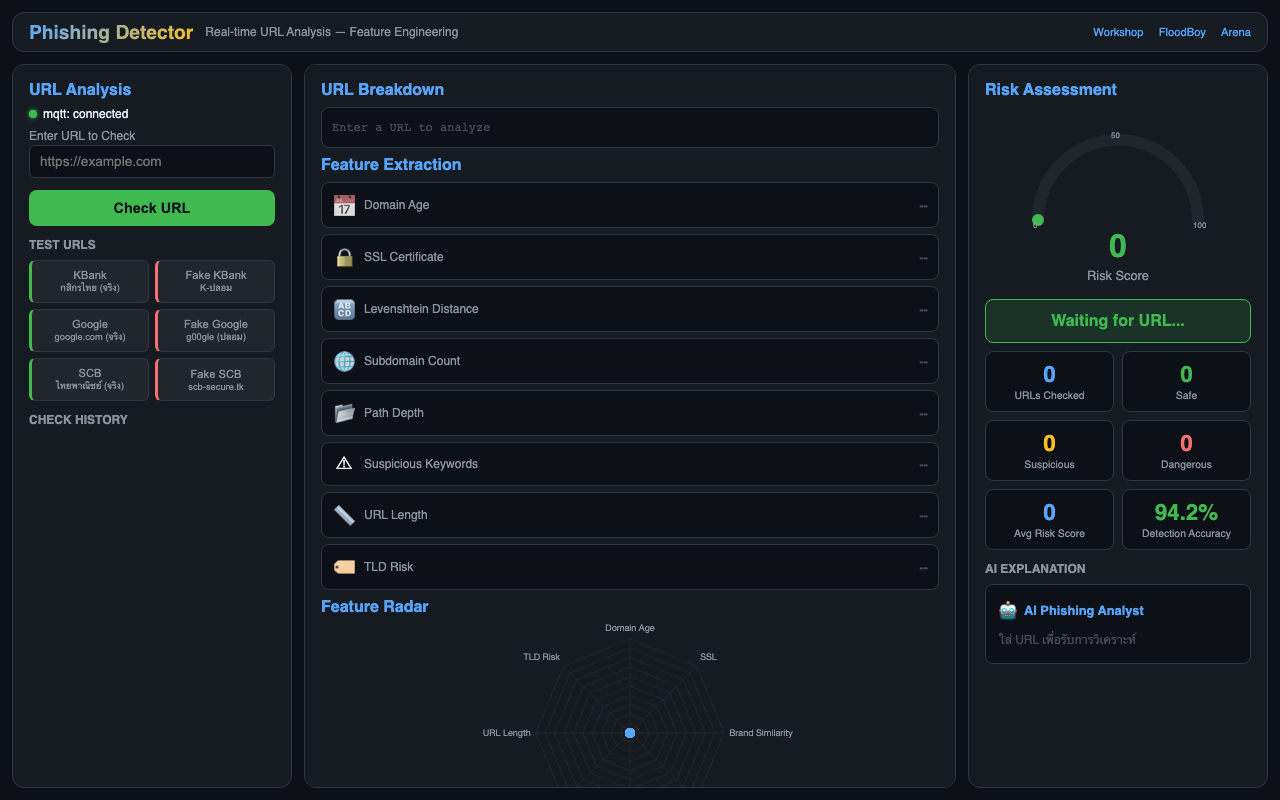Click the Enter URL to Check input field
The height and width of the screenshot is (800, 1280).
(x=152, y=161)
